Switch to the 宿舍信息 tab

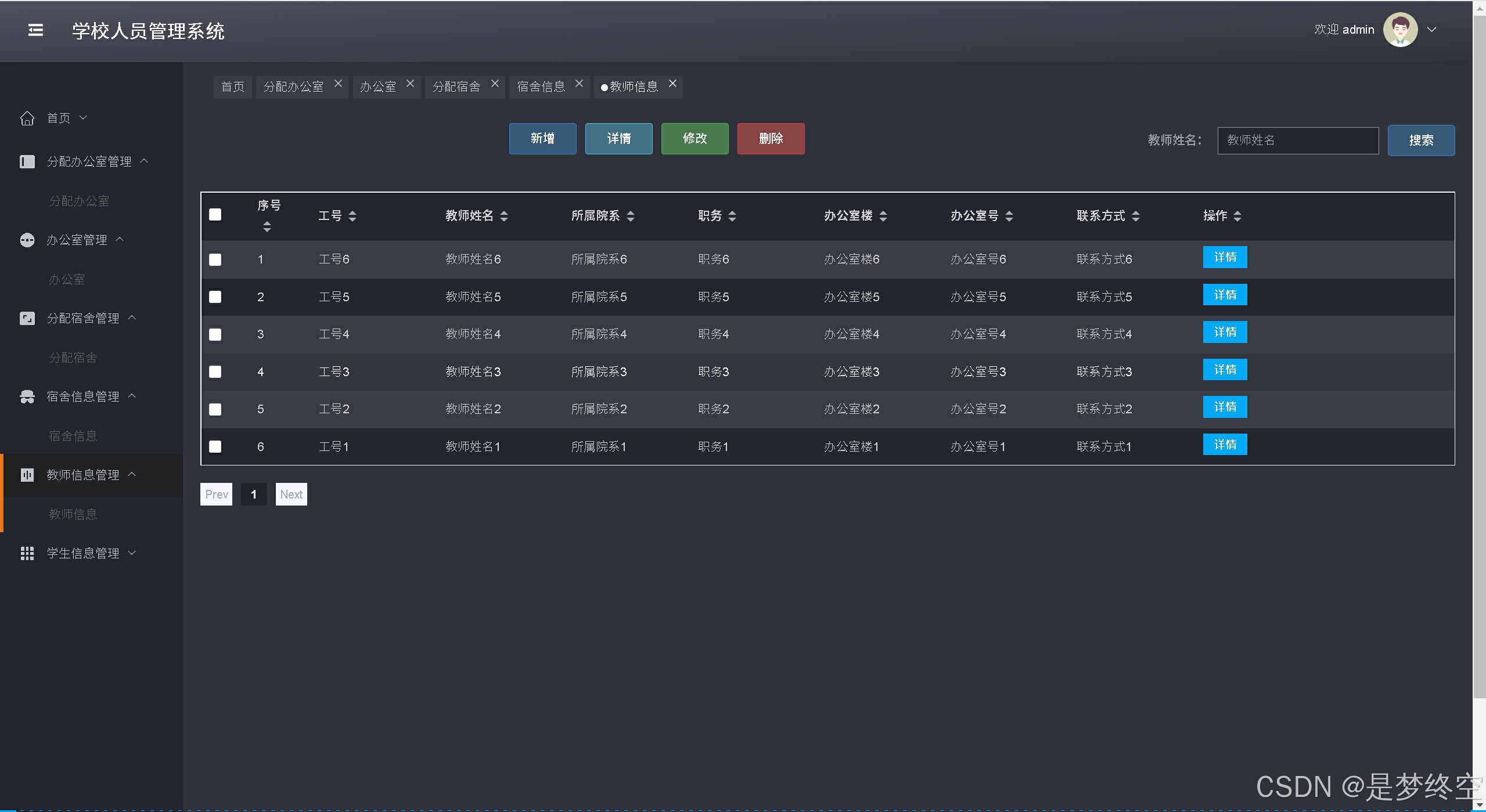(x=541, y=87)
